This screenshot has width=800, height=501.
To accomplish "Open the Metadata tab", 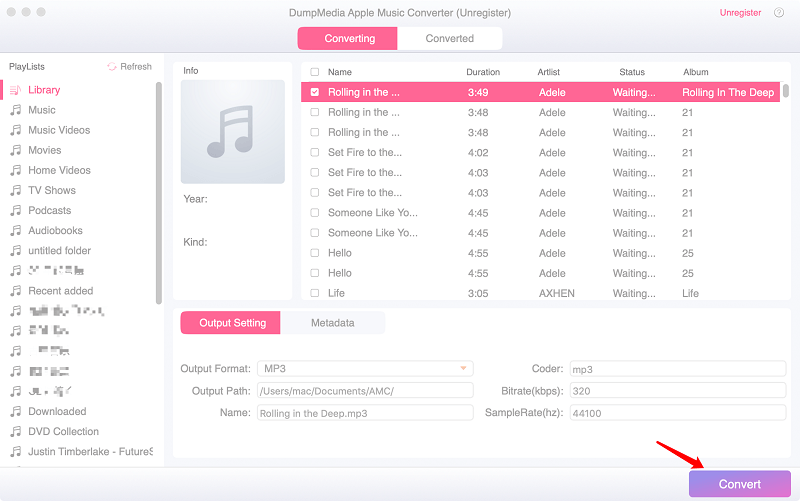I will 332,323.
